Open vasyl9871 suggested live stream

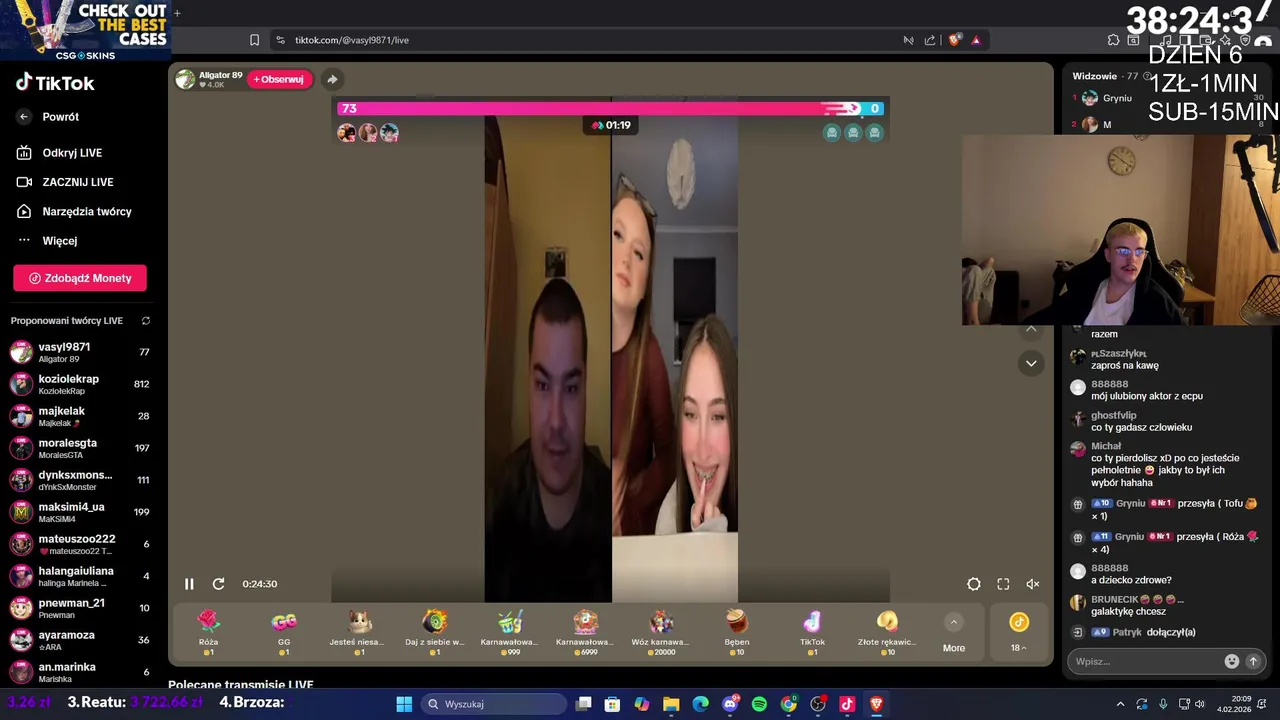(x=80, y=352)
